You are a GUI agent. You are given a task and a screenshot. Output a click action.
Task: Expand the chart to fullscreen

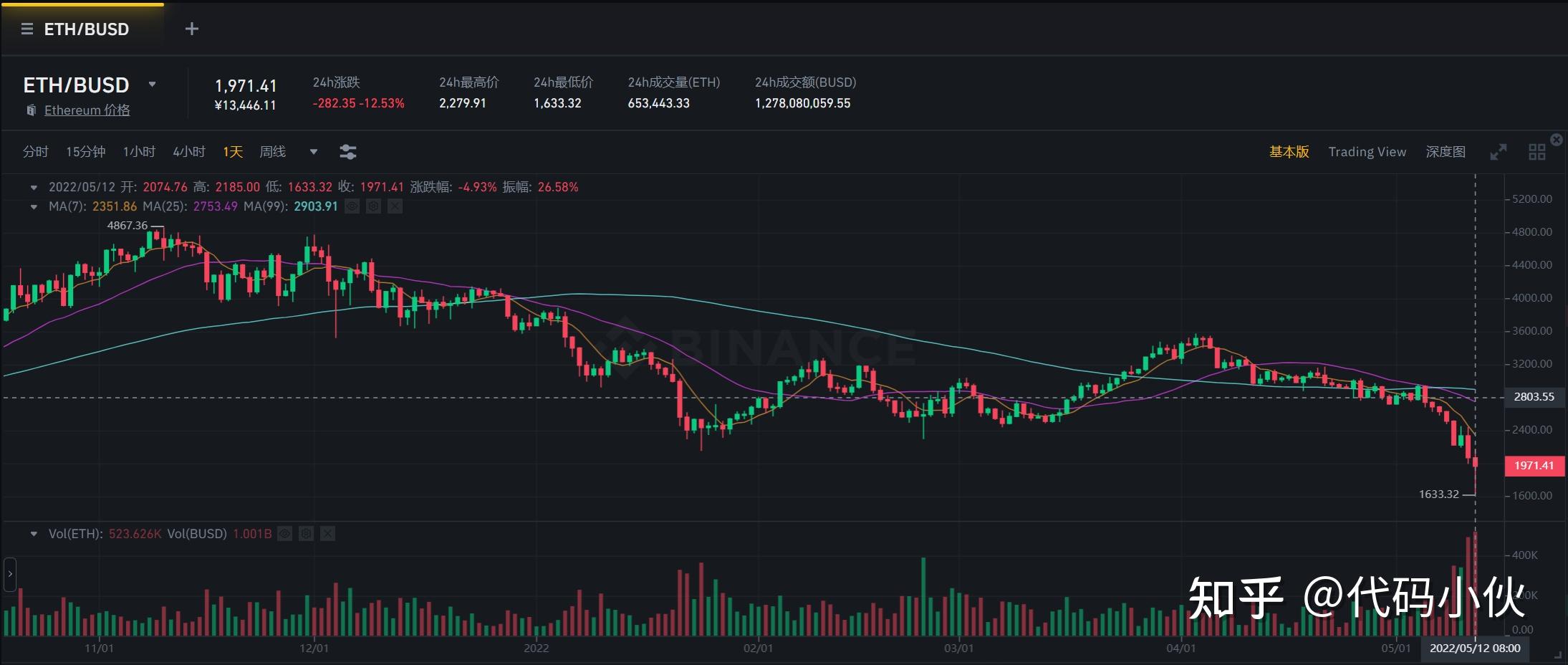coord(1499,152)
